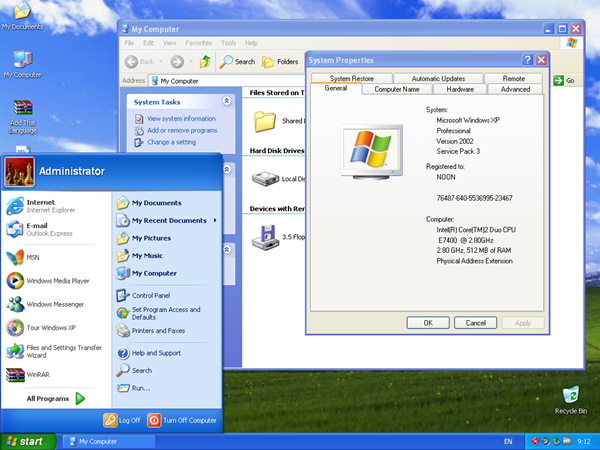Click the Up folder toolbar icon
This screenshot has width=600, height=450.
pyautogui.click(x=205, y=61)
